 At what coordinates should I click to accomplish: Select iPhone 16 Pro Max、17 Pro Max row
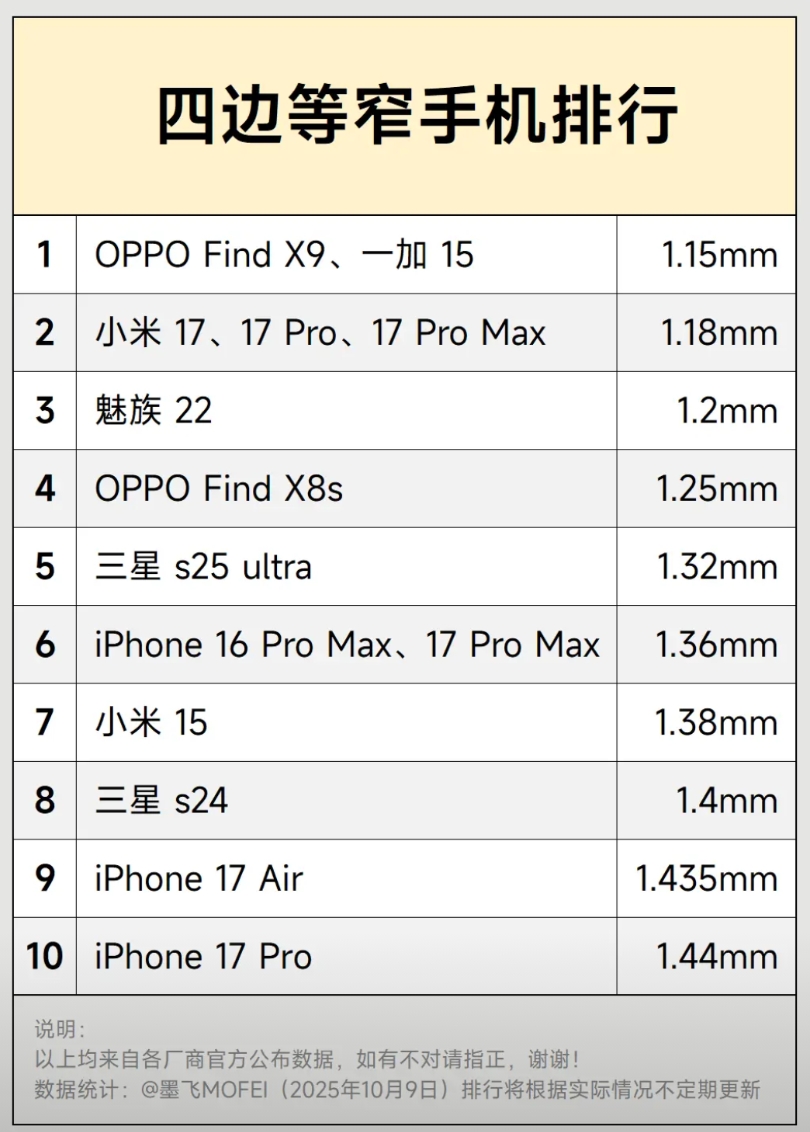(x=347, y=645)
